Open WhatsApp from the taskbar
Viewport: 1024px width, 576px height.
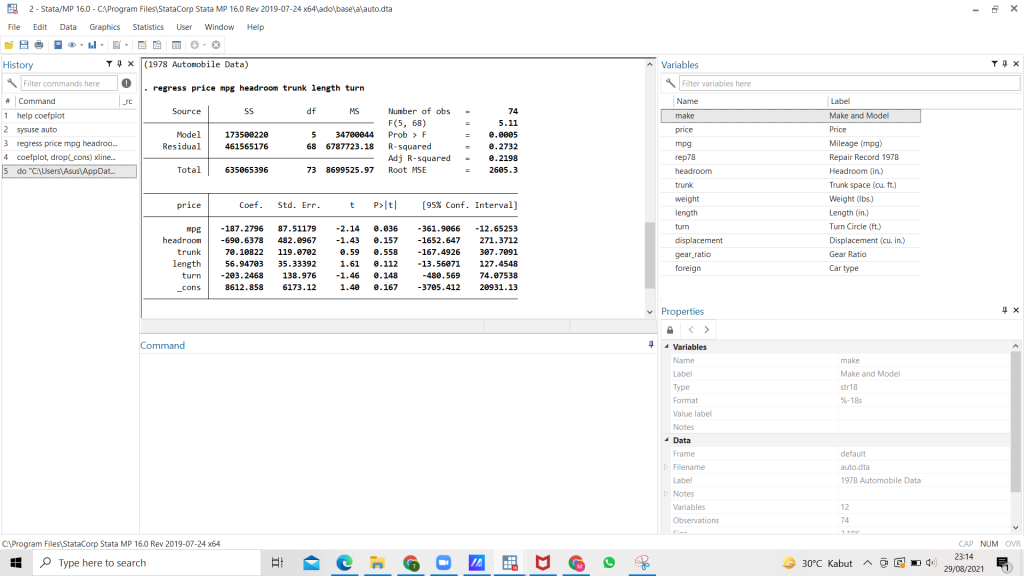pyautogui.click(x=609, y=562)
